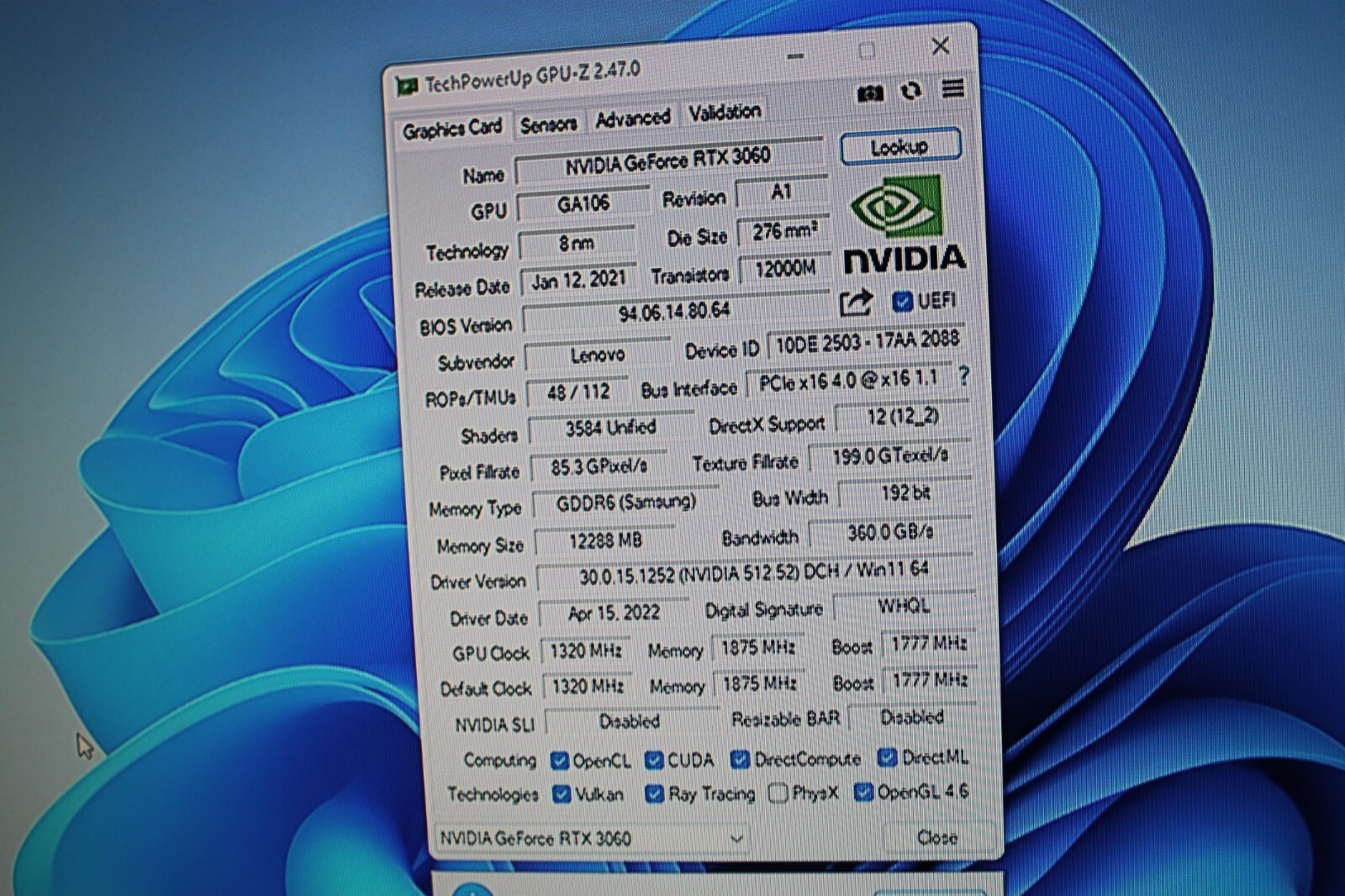Take a GPU-Z screenshot with the camera icon
The image size is (1345, 896).
(x=870, y=93)
